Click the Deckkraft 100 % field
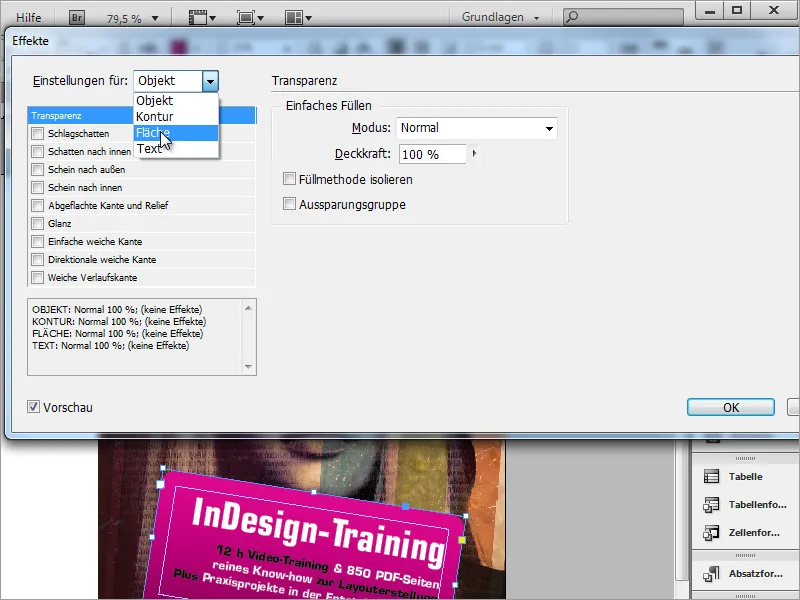Viewport: 800px width, 600px height. pyautogui.click(x=433, y=154)
